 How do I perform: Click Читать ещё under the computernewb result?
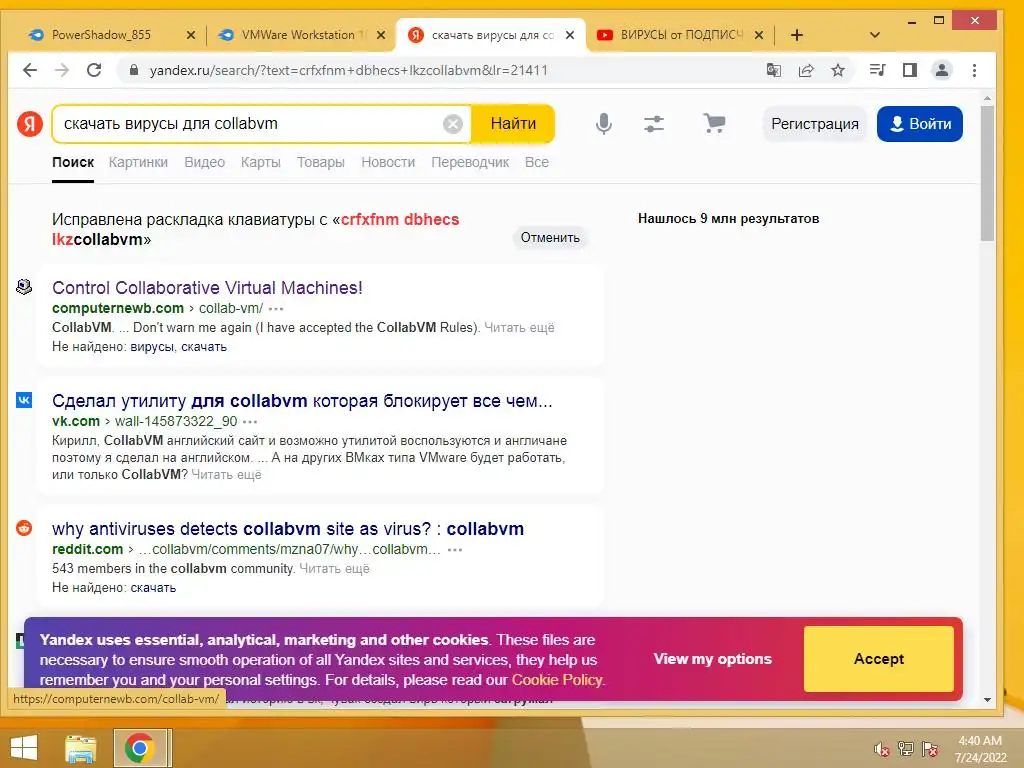tap(519, 328)
